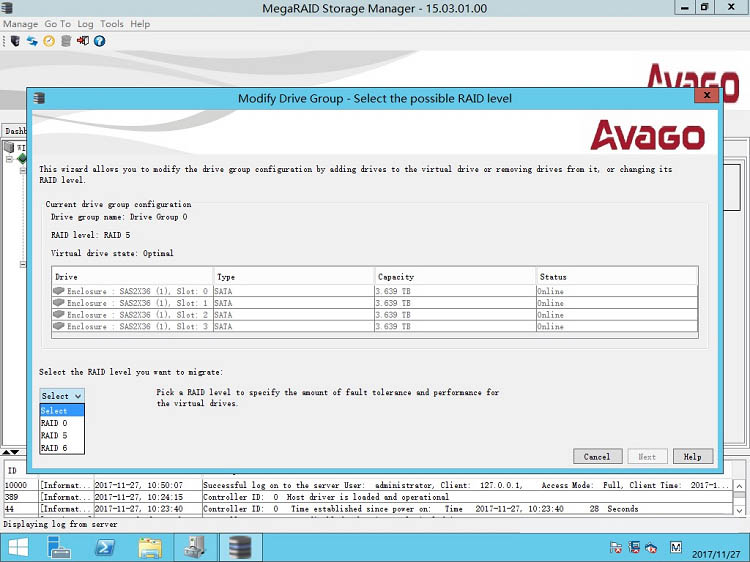The height and width of the screenshot is (562, 750).
Task: Click the blue refresh arrows toolbar icon
Action: click(x=32, y=41)
